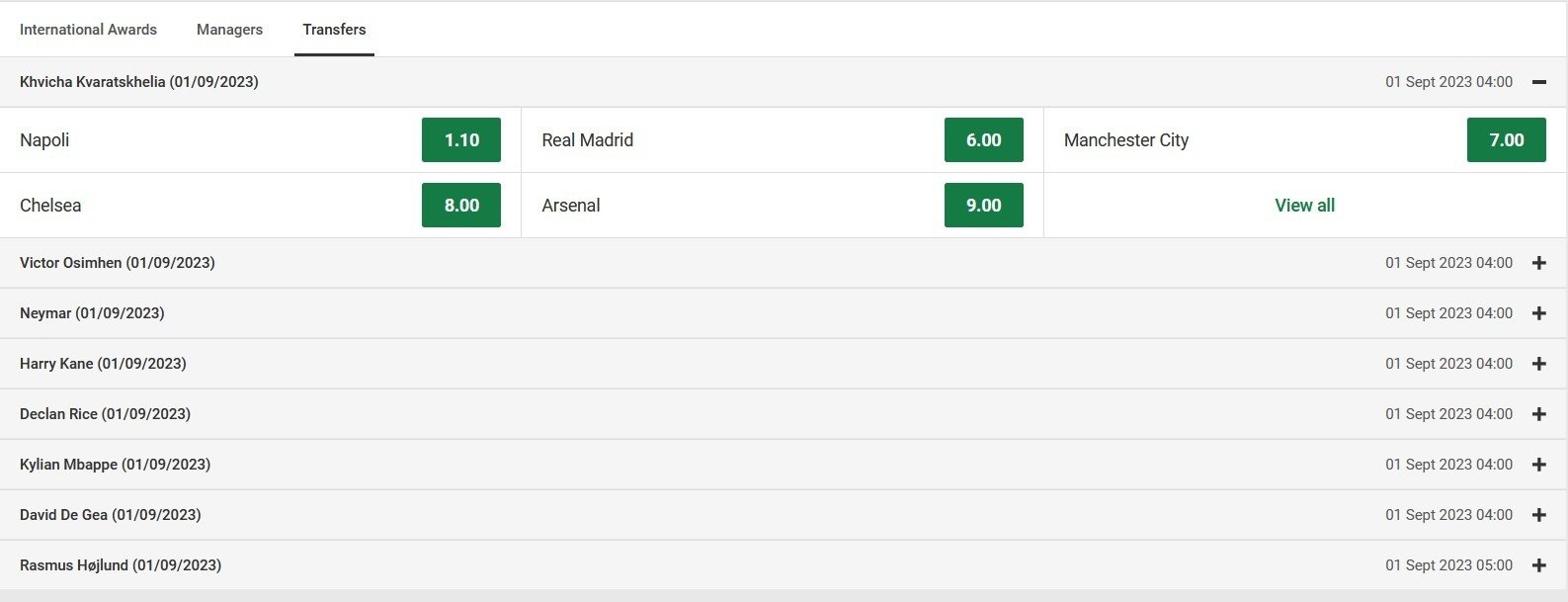Click the Harry Kane market row title
The width and height of the screenshot is (1568, 602).
[x=103, y=364]
